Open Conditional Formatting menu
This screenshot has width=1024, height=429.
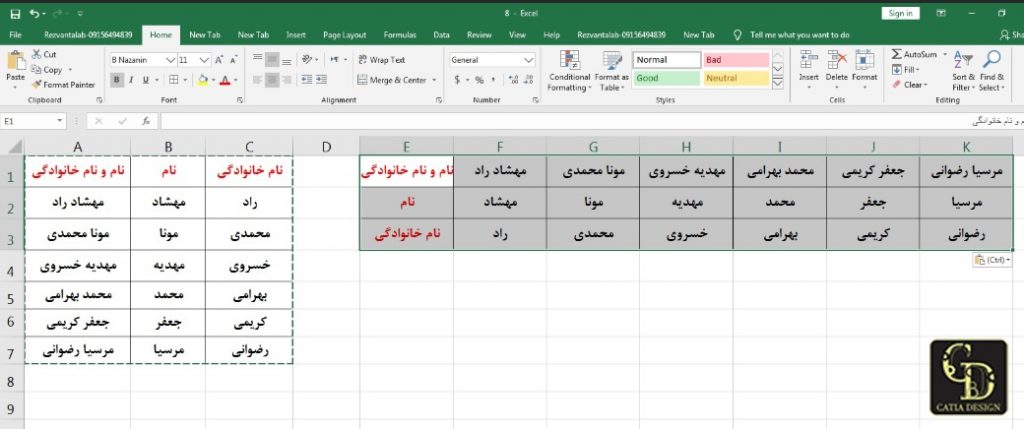pos(569,71)
